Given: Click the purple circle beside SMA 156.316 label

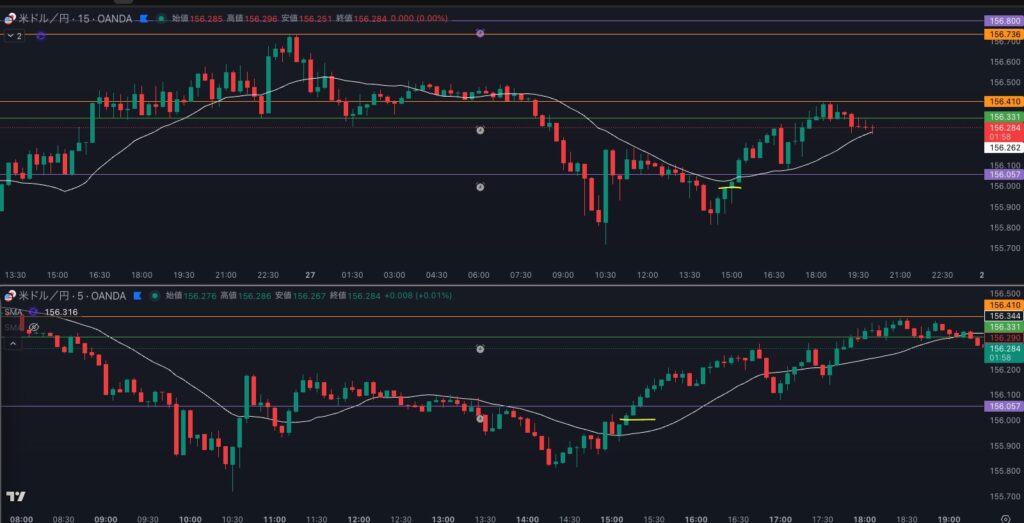Looking at the screenshot, I should pos(34,312).
